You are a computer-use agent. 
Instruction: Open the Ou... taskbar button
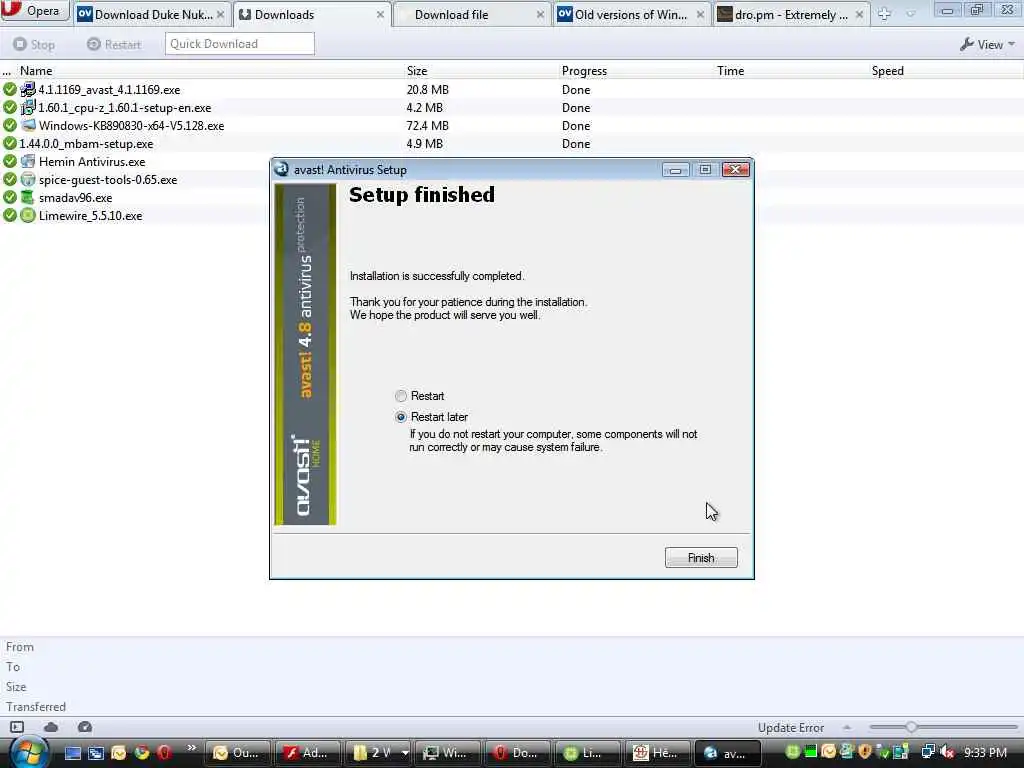click(x=236, y=753)
